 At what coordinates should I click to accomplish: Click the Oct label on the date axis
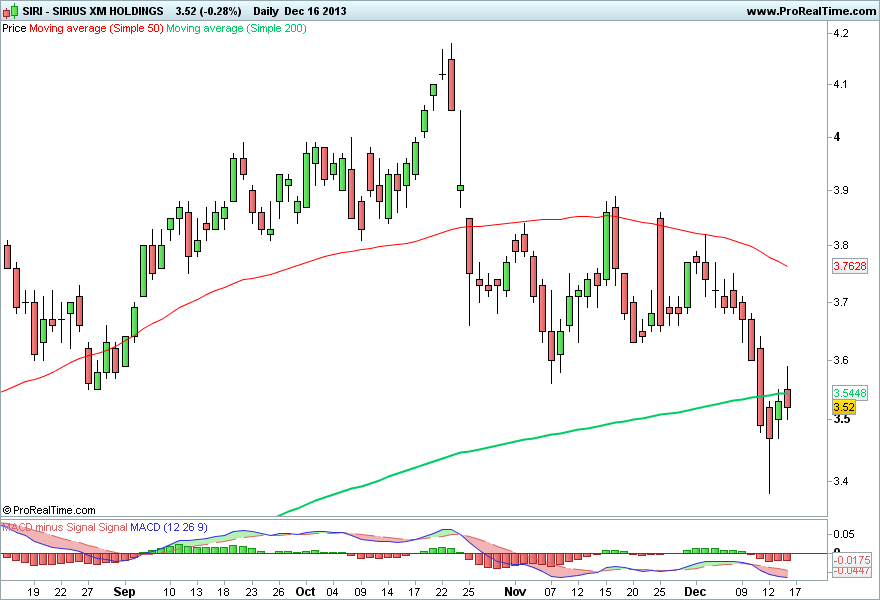(x=305, y=592)
